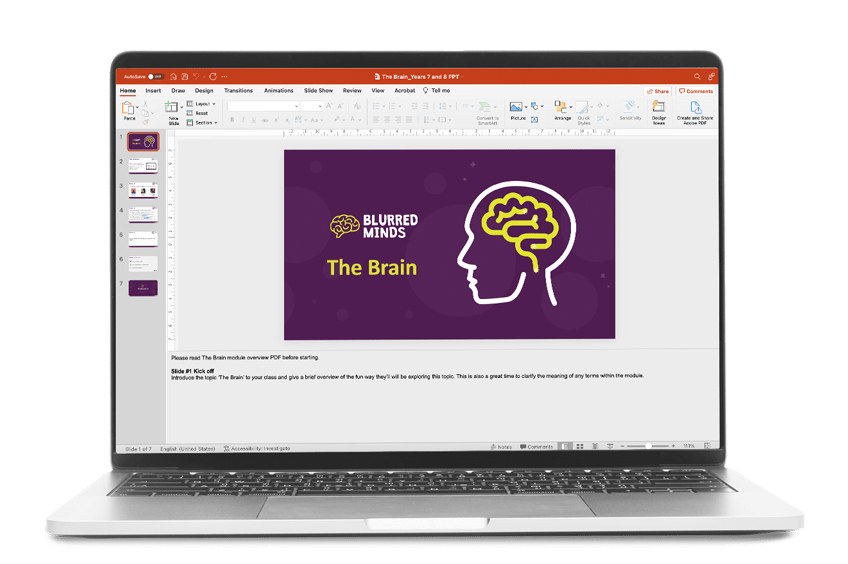Adjust the zoom slider in status bar

(647, 446)
